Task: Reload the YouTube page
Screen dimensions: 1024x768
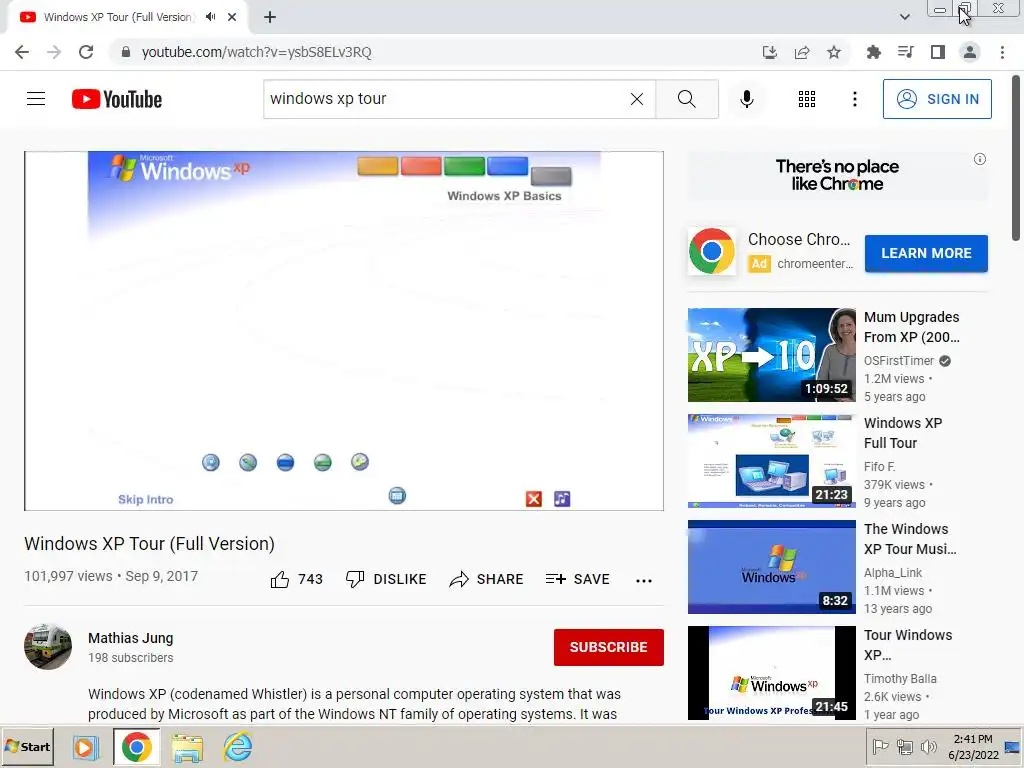Action: pyautogui.click(x=86, y=52)
